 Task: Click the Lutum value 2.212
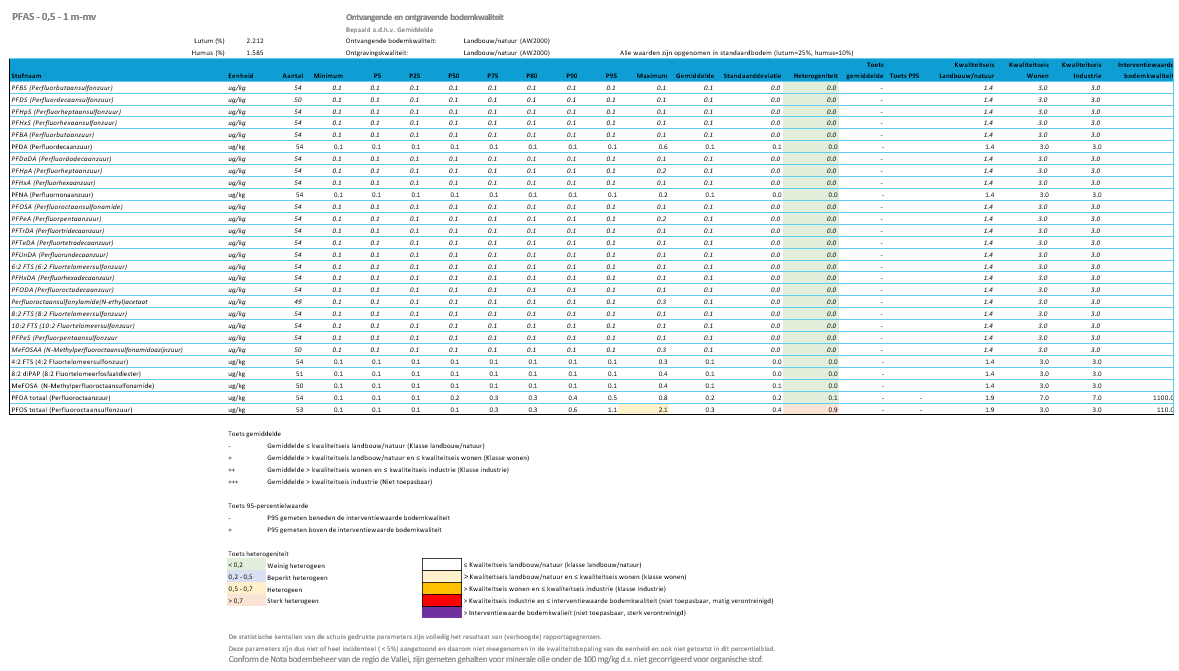pyautogui.click(x=254, y=40)
